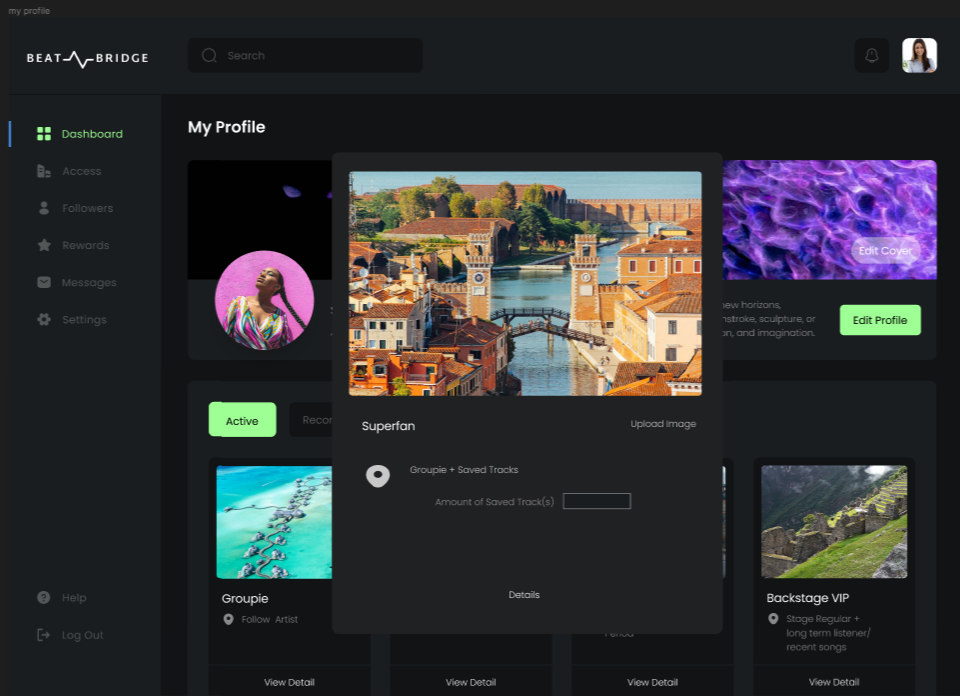Click the Edit Cover button
The width and height of the screenshot is (960, 696).
coord(885,251)
